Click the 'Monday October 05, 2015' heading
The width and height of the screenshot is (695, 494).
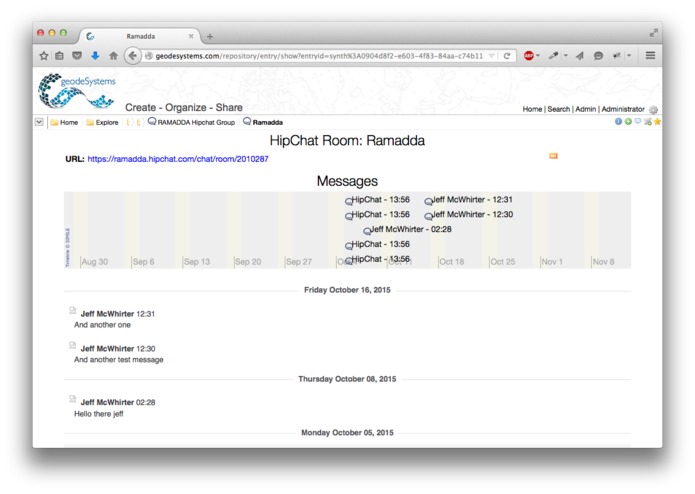347,433
